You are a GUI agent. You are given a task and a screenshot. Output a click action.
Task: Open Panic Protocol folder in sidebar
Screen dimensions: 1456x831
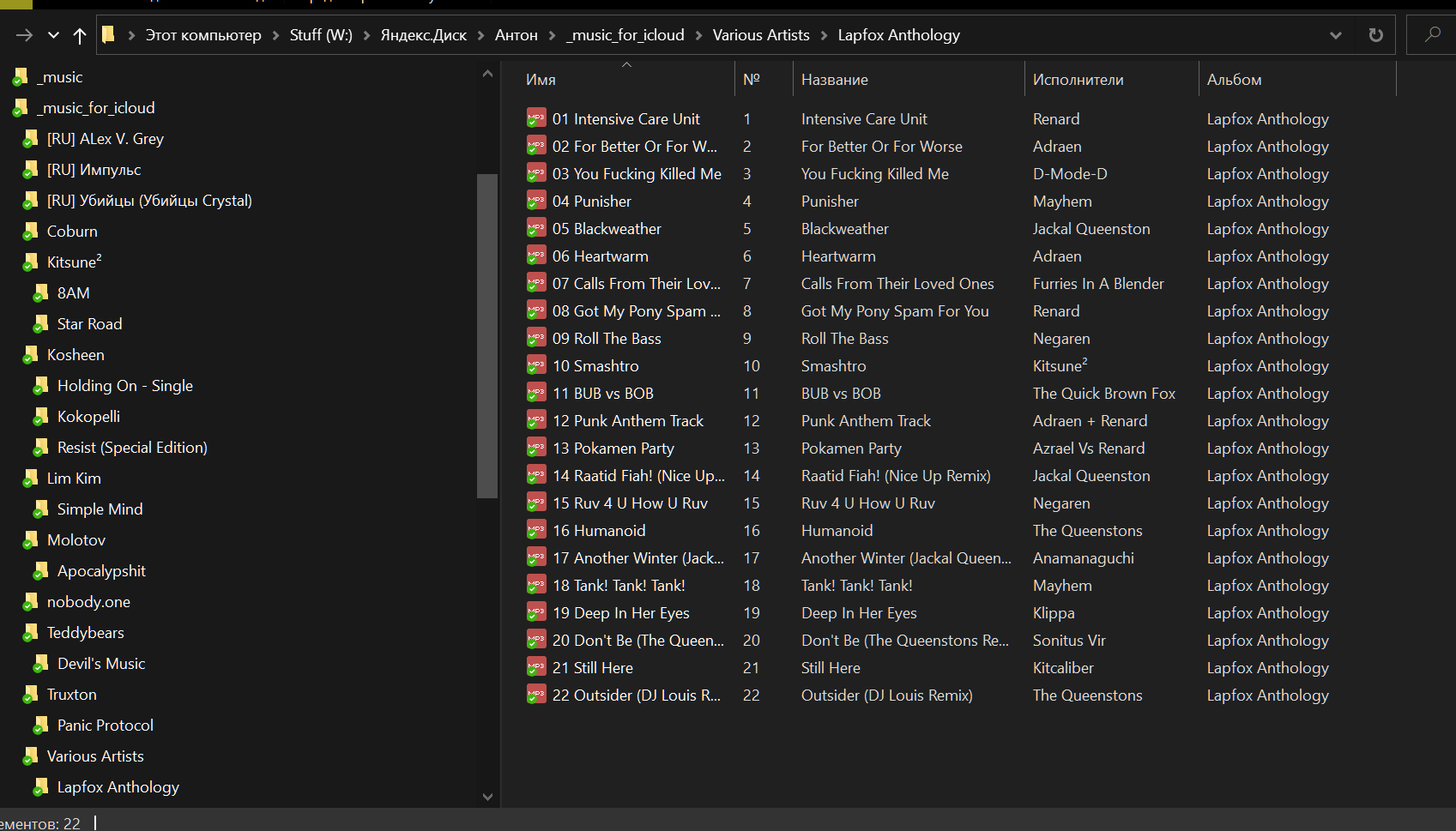point(105,726)
